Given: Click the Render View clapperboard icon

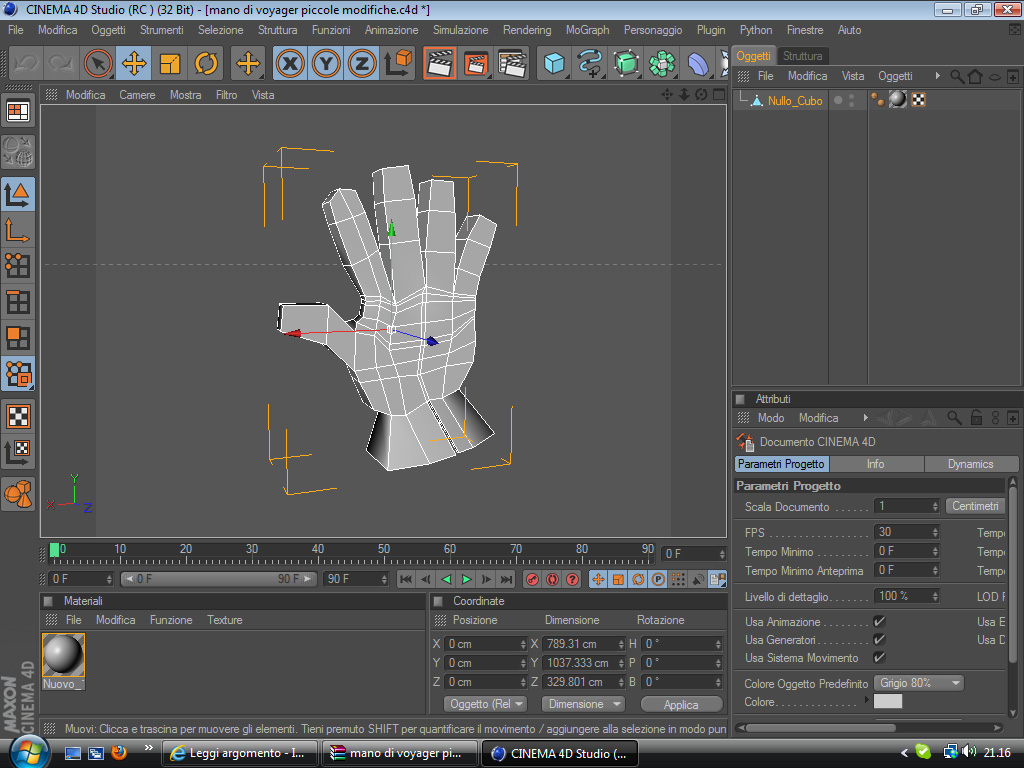Looking at the screenshot, I should pos(439,64).
